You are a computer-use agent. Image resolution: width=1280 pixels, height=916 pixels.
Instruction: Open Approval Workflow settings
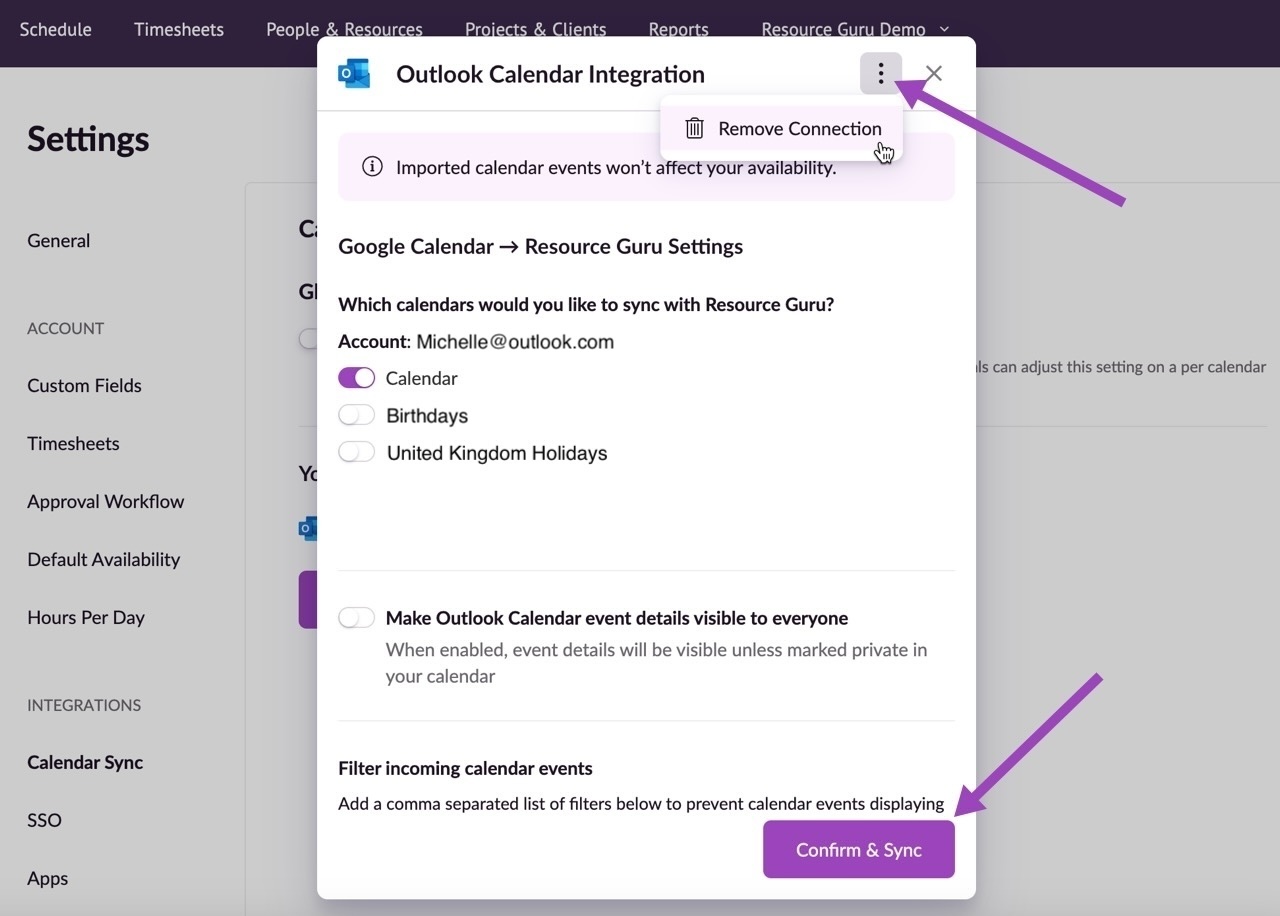(x=106, y=501)
